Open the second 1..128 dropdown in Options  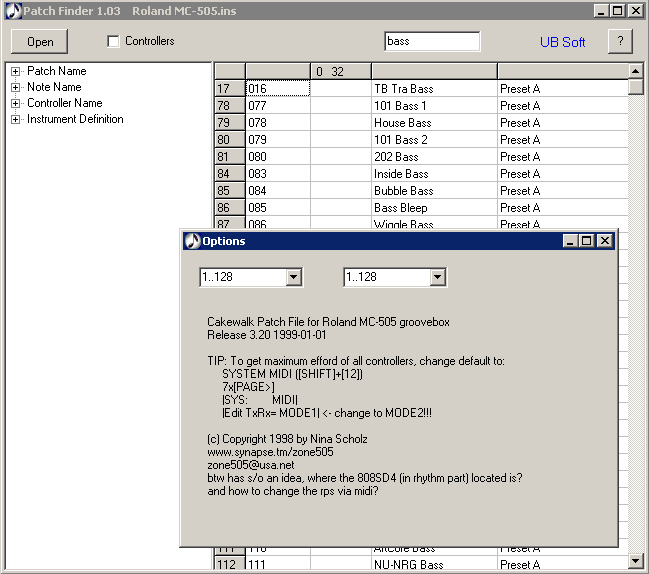(437, 277)
